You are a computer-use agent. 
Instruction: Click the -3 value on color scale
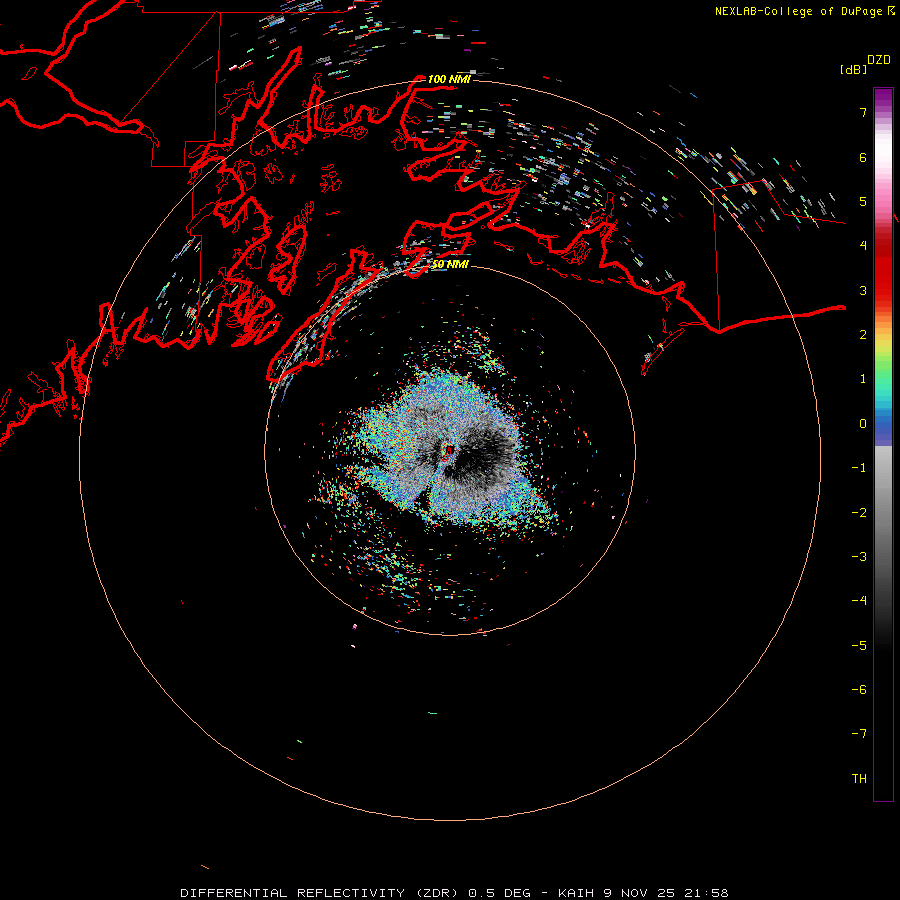pyautogui.click(x=859, y=557)
